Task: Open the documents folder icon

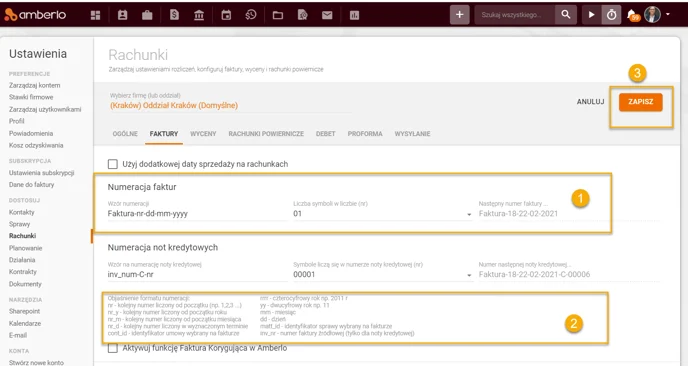Action: [278, 15]
